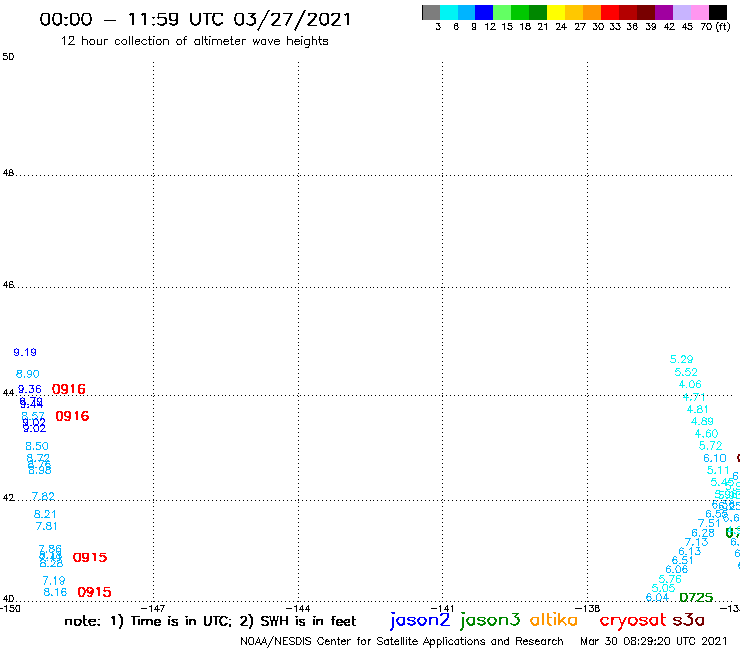Click the 6.28 wave height value

click(x=703, y=533)
